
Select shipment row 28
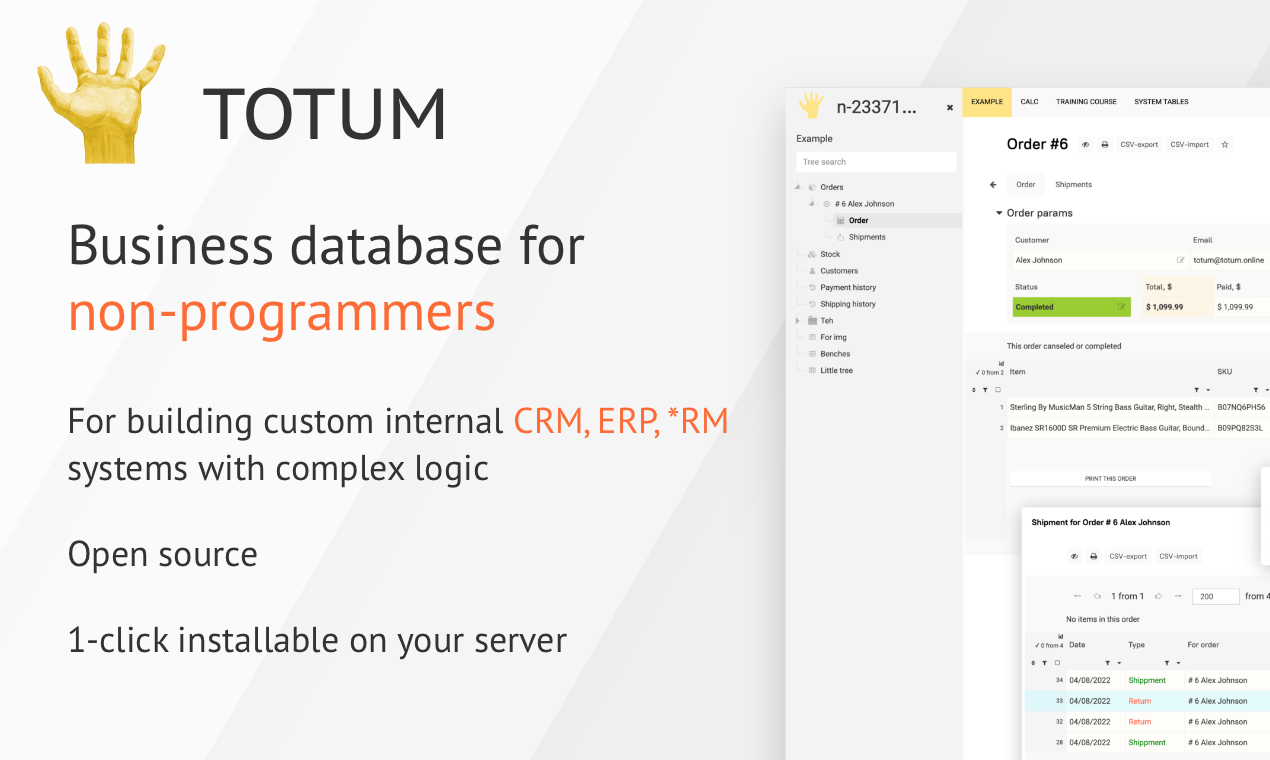1147,742
